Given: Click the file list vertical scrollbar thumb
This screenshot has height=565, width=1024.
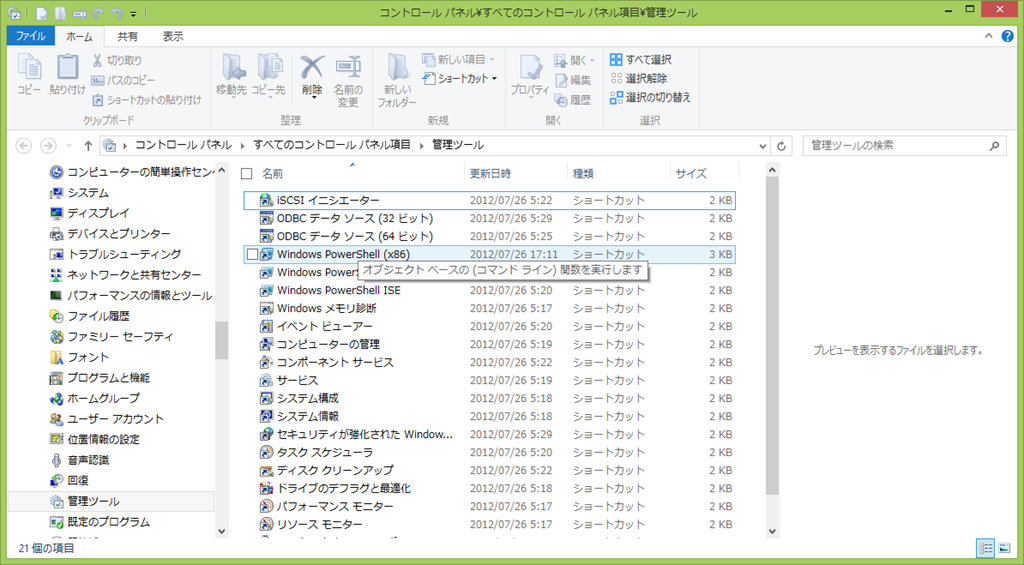Looking at the screenshot, I should coord(772,336).
